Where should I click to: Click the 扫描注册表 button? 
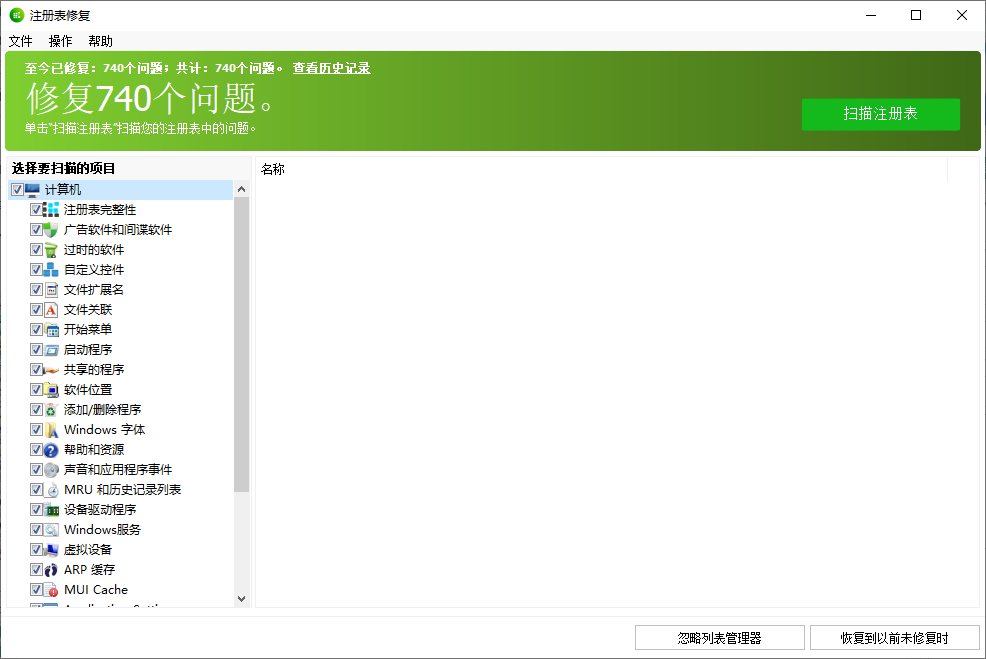coord(880,114)
